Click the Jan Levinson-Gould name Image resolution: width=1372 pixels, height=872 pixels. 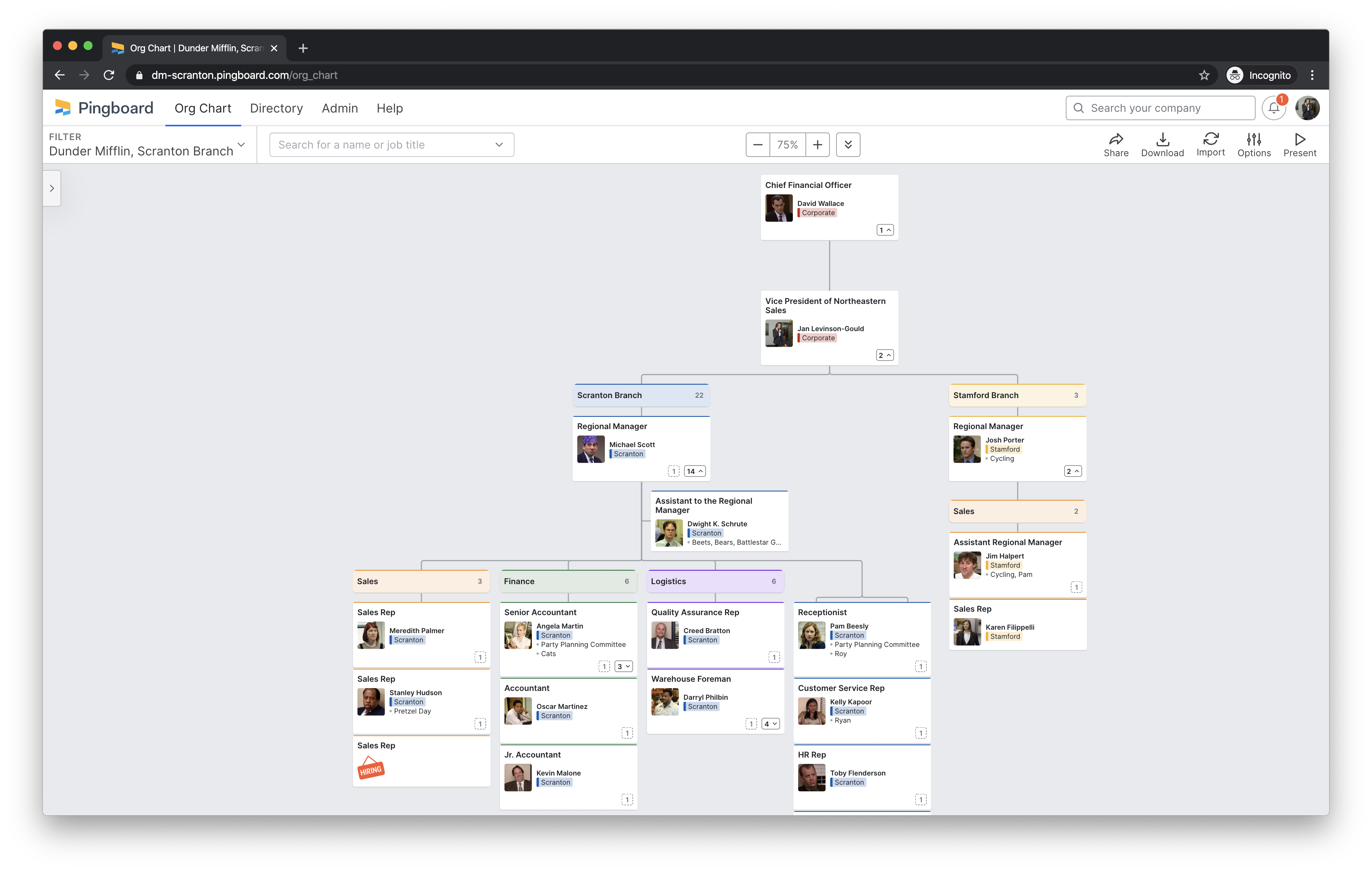tap(830, 329)
